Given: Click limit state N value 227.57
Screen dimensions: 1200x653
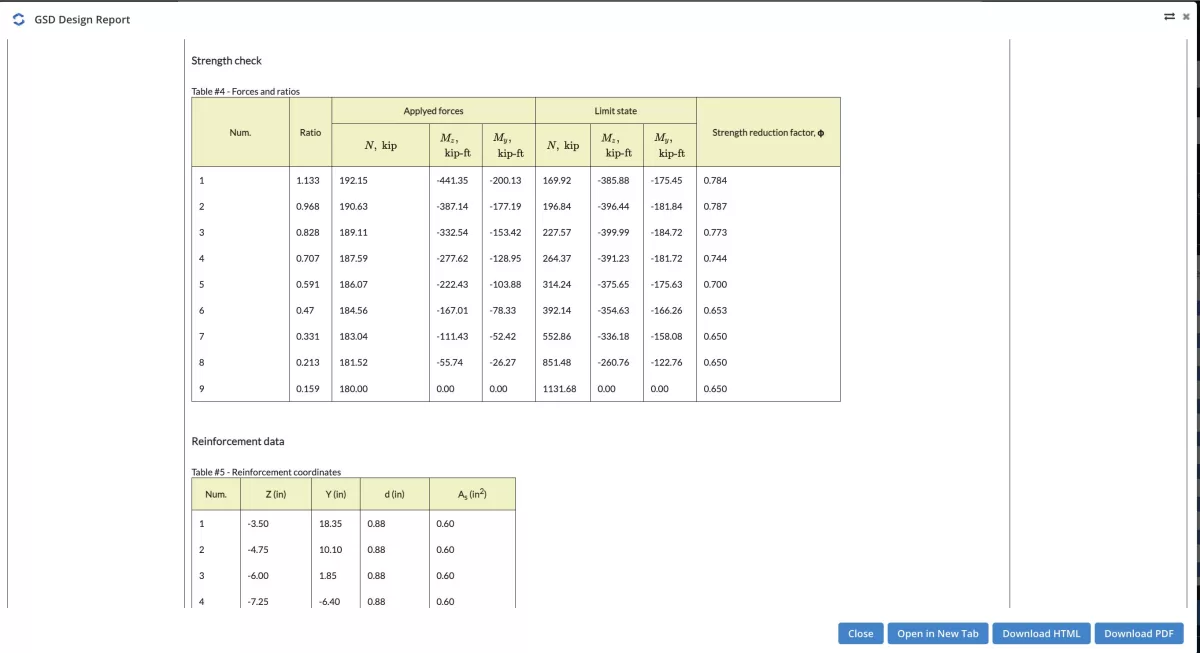Looking at the screenshot, I should (557, 232).
